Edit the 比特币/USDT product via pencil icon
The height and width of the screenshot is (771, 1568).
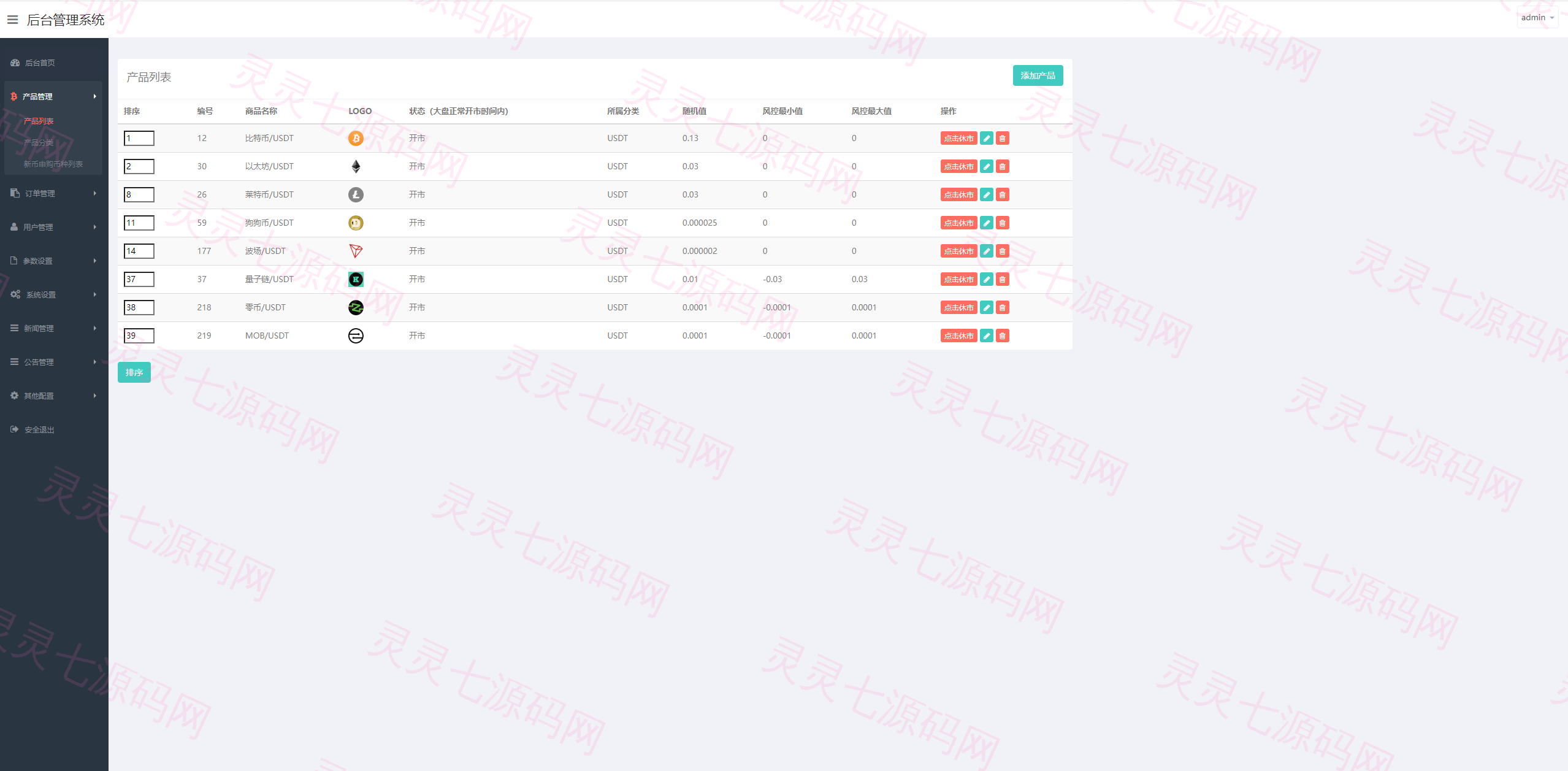(986, 138)
